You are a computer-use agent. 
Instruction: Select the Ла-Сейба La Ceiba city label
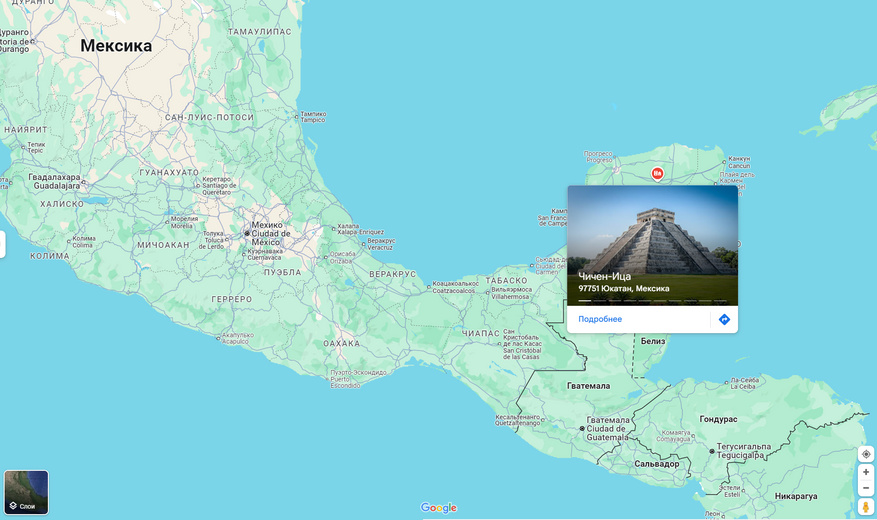(x=744, y=383)
